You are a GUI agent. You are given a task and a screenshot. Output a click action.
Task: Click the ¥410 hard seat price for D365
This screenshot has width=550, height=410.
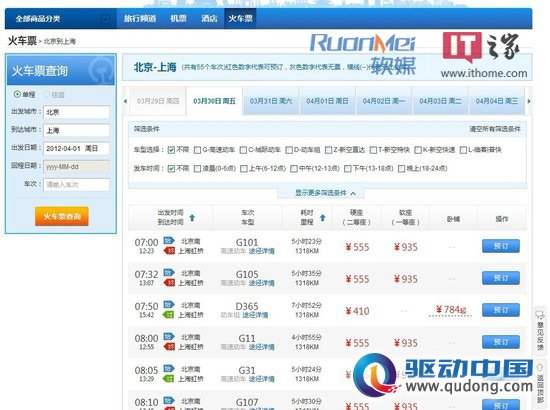click(x=357, y=311)
